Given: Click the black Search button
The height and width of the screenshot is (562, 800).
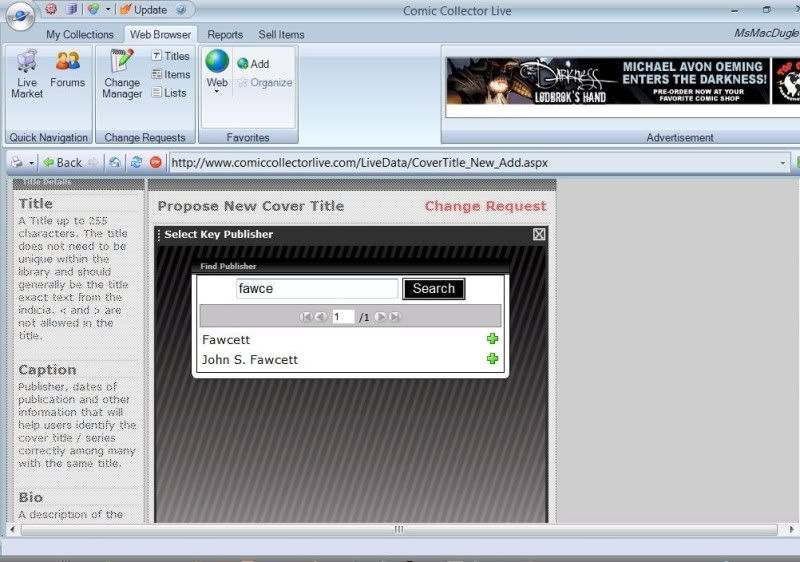Looking at the screenshot, I should coord(434,289).
